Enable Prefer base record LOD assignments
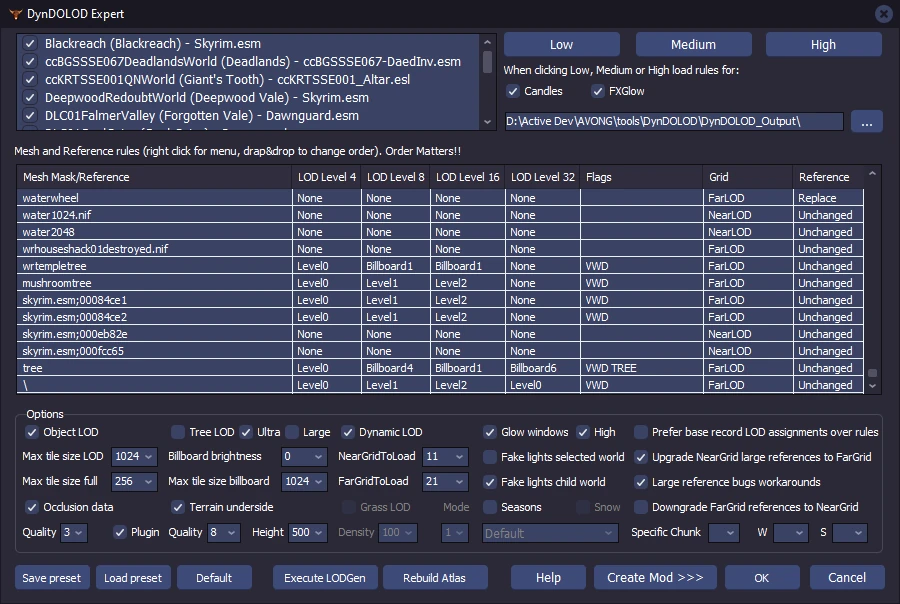 point(641,432)
